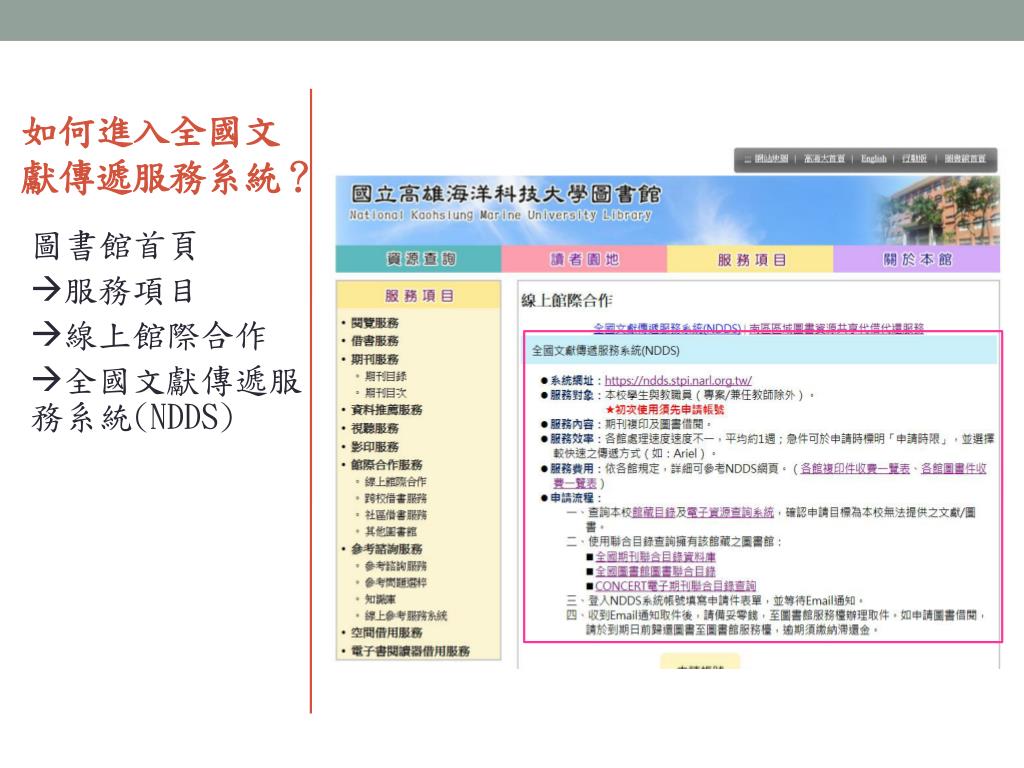The image size is (1024, 768).
Task: Open the 全國期刊聯合目錄資料庫 link
Action: click(x=655, y=556)
